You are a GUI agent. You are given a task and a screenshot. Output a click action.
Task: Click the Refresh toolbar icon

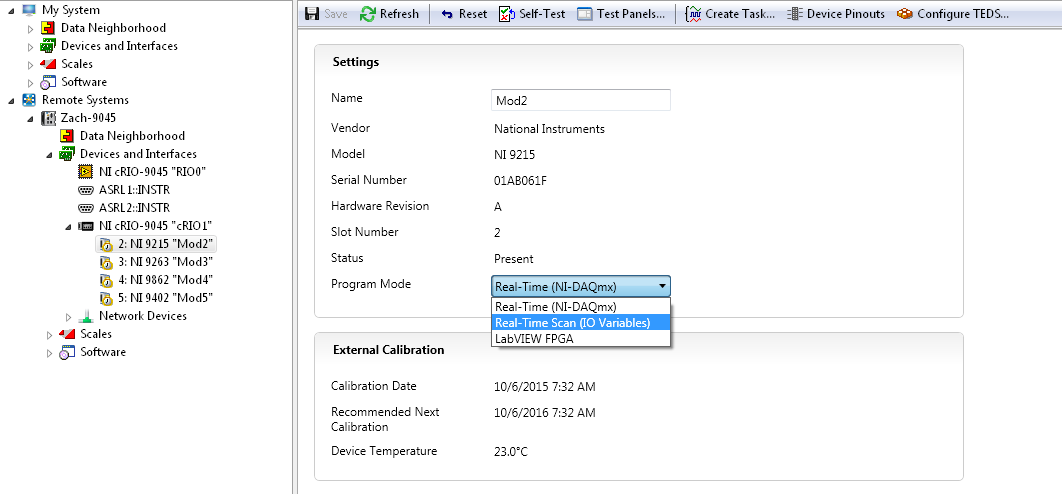pos(368,14)
